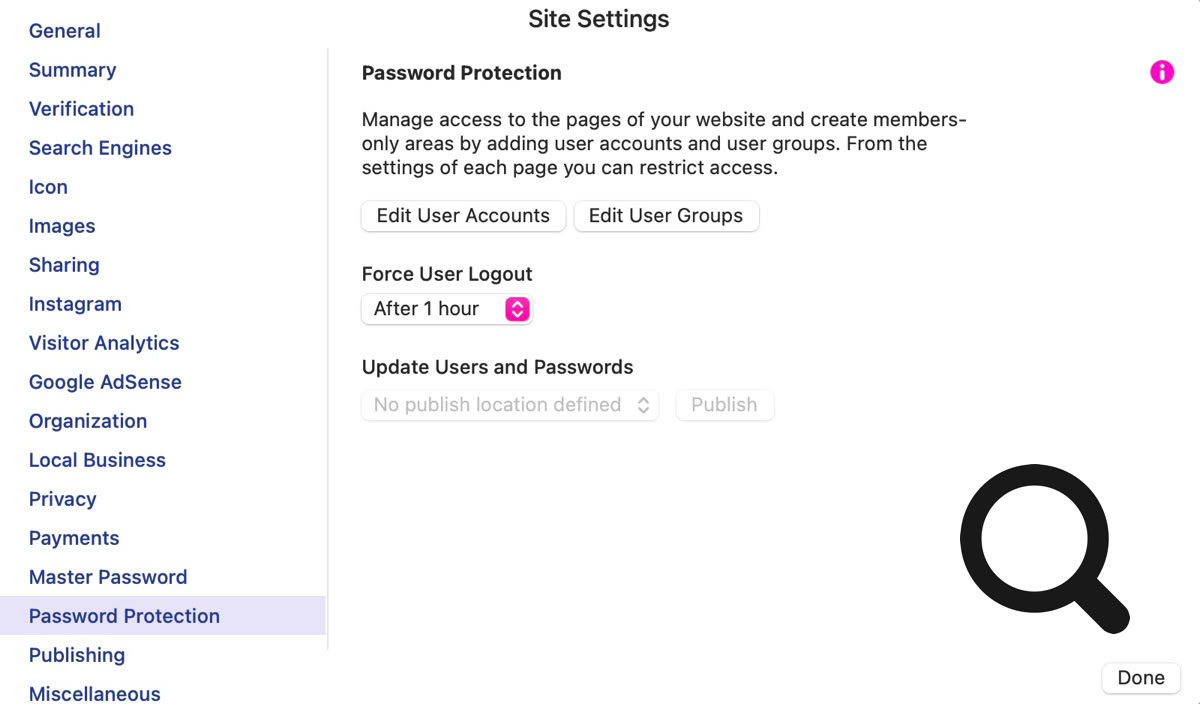This screenshot has width=1200, height=704.
Task: Select the Password Protection sidebar item
Action: tap(124, 616)
